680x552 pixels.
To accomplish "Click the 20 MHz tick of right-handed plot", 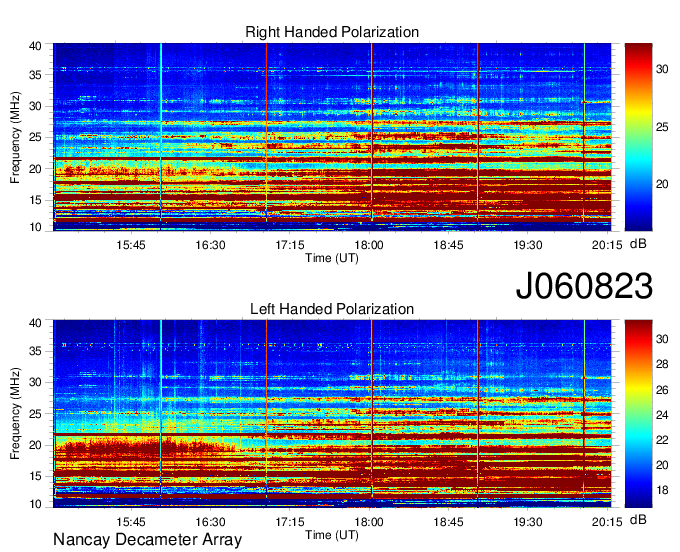I will (35, 169).
